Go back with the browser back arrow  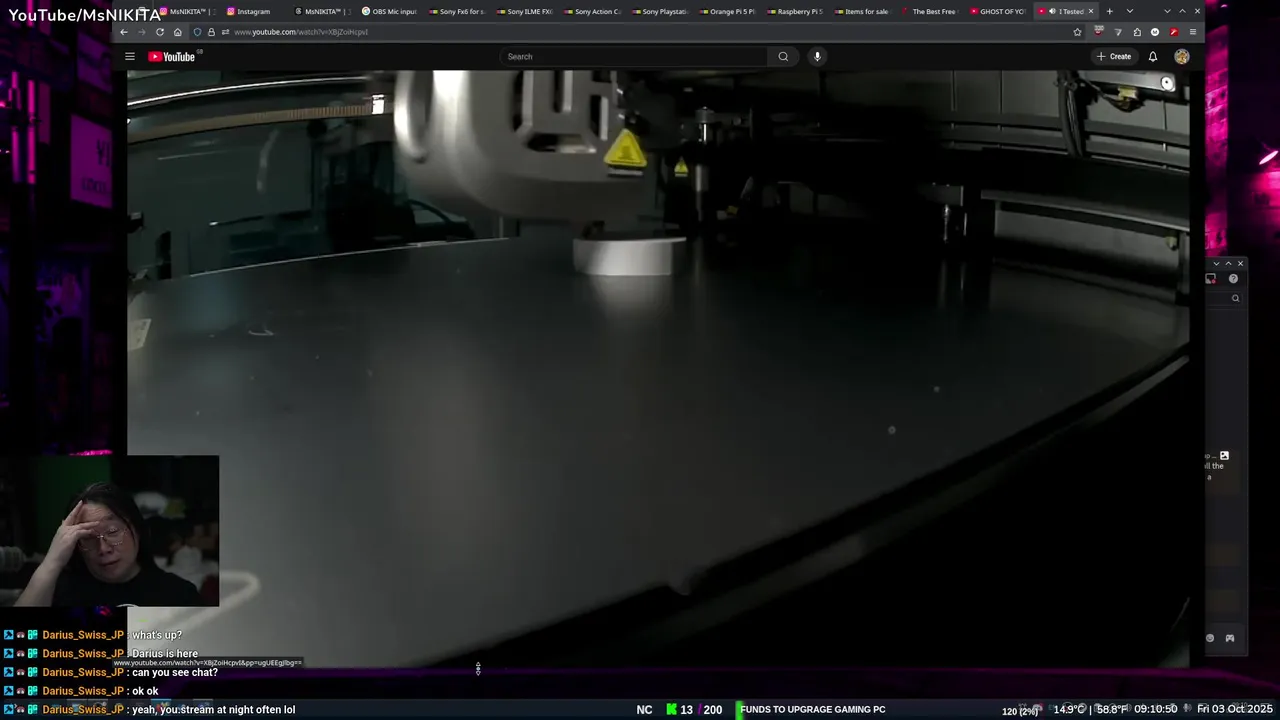[124, 32]
